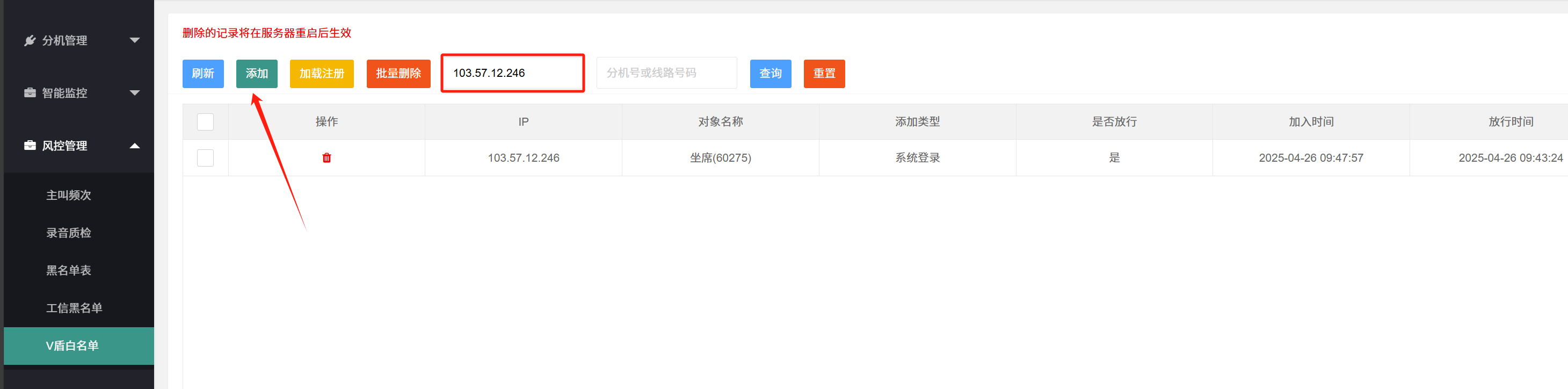This screenshot has height=389, width=1568.
Task: Click the plug icon beside 分机管理
Action: [x=29, y=40]
